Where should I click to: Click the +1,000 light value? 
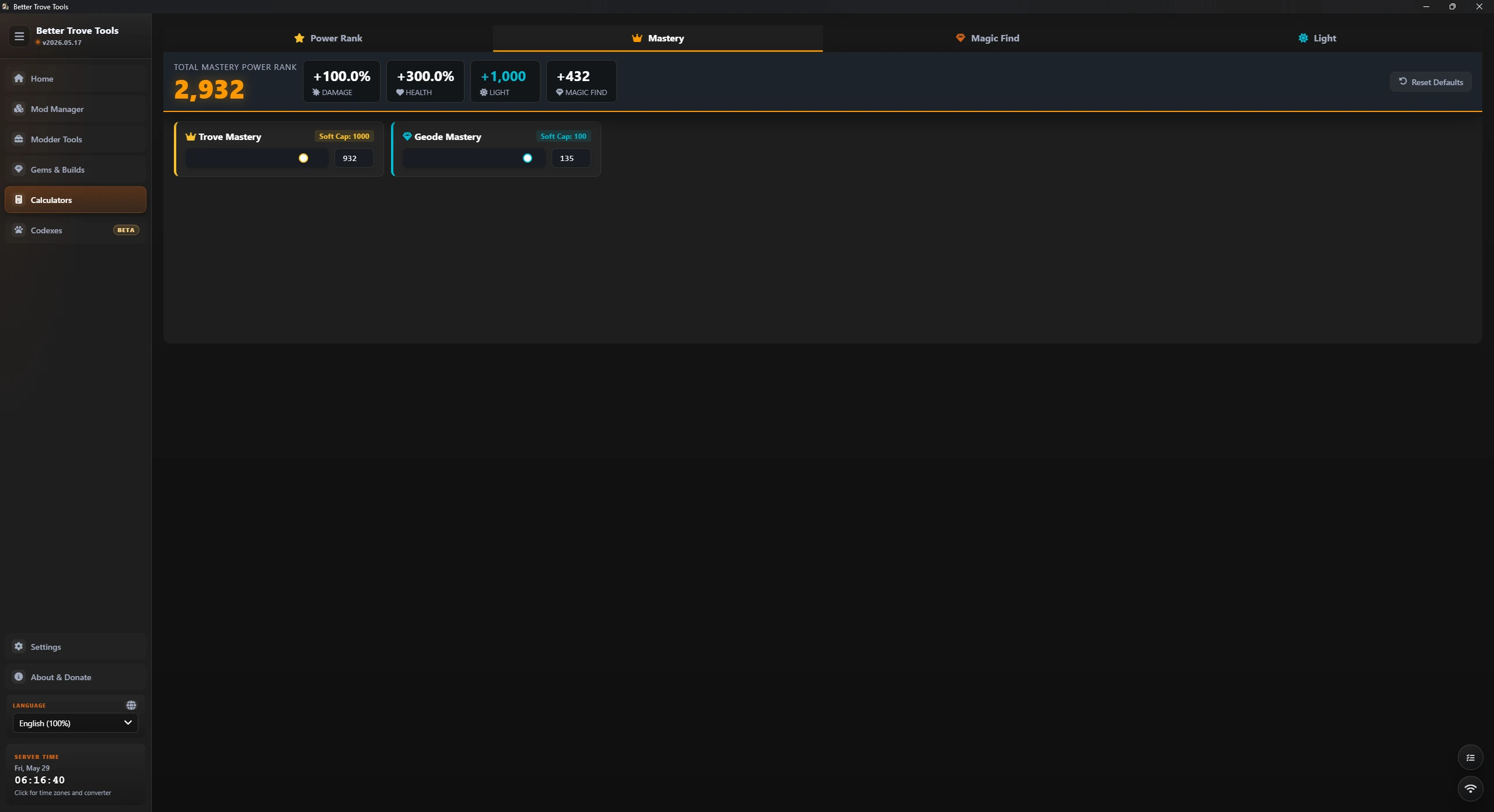pyautogui.click(x=503, y=76)
